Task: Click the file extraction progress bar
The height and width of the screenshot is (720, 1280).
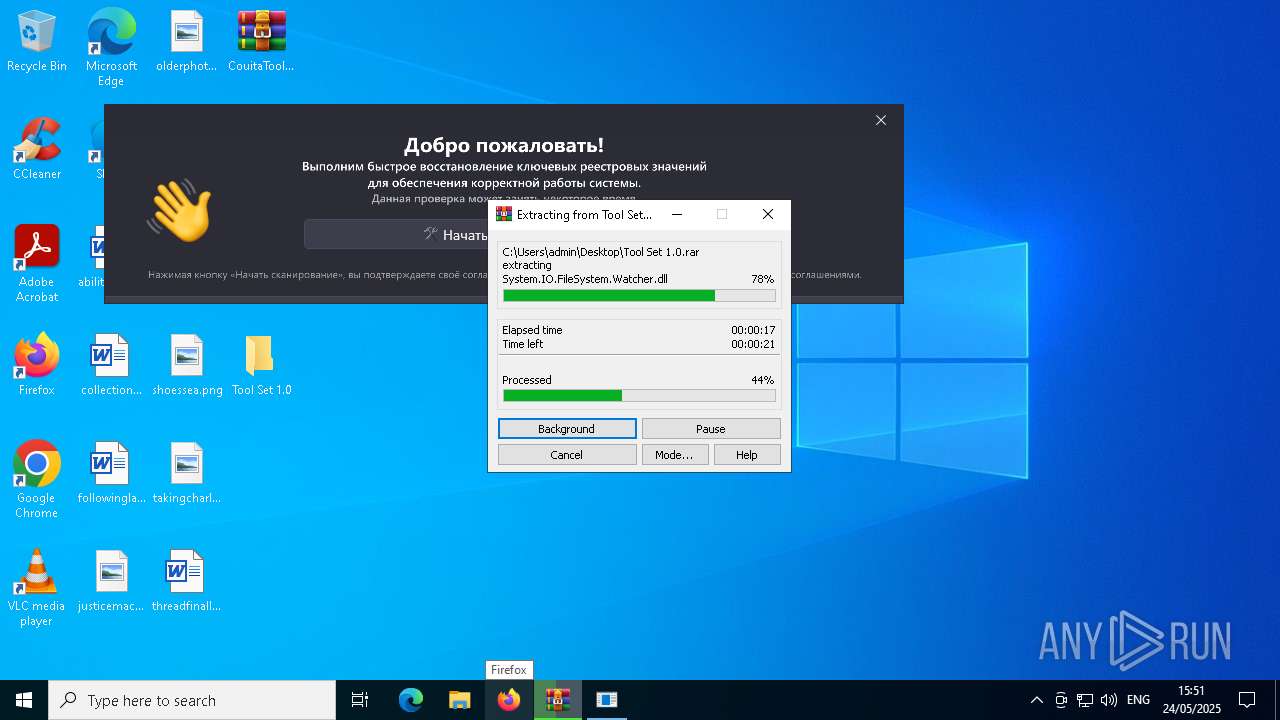Action: pyautogui.click(x=639, y=295)
